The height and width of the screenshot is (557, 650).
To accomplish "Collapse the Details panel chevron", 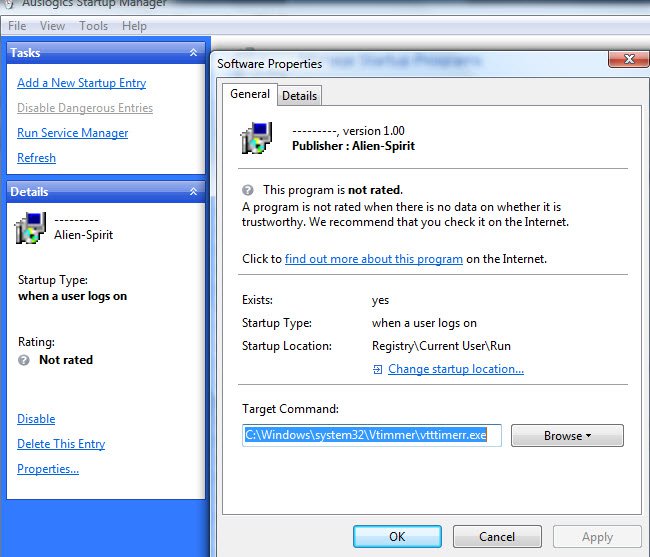I will (193, 191).
